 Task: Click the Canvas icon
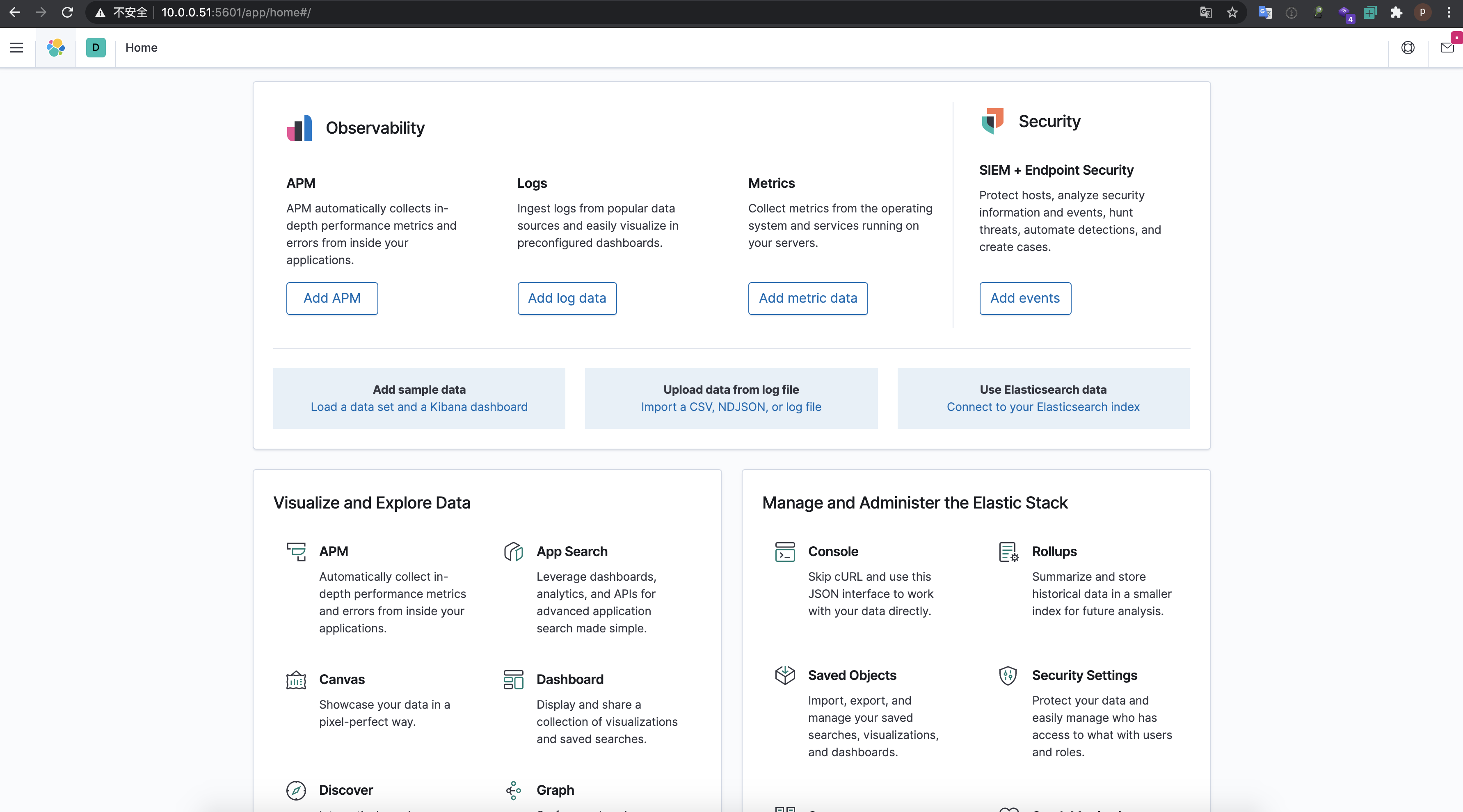coord(296,680)
